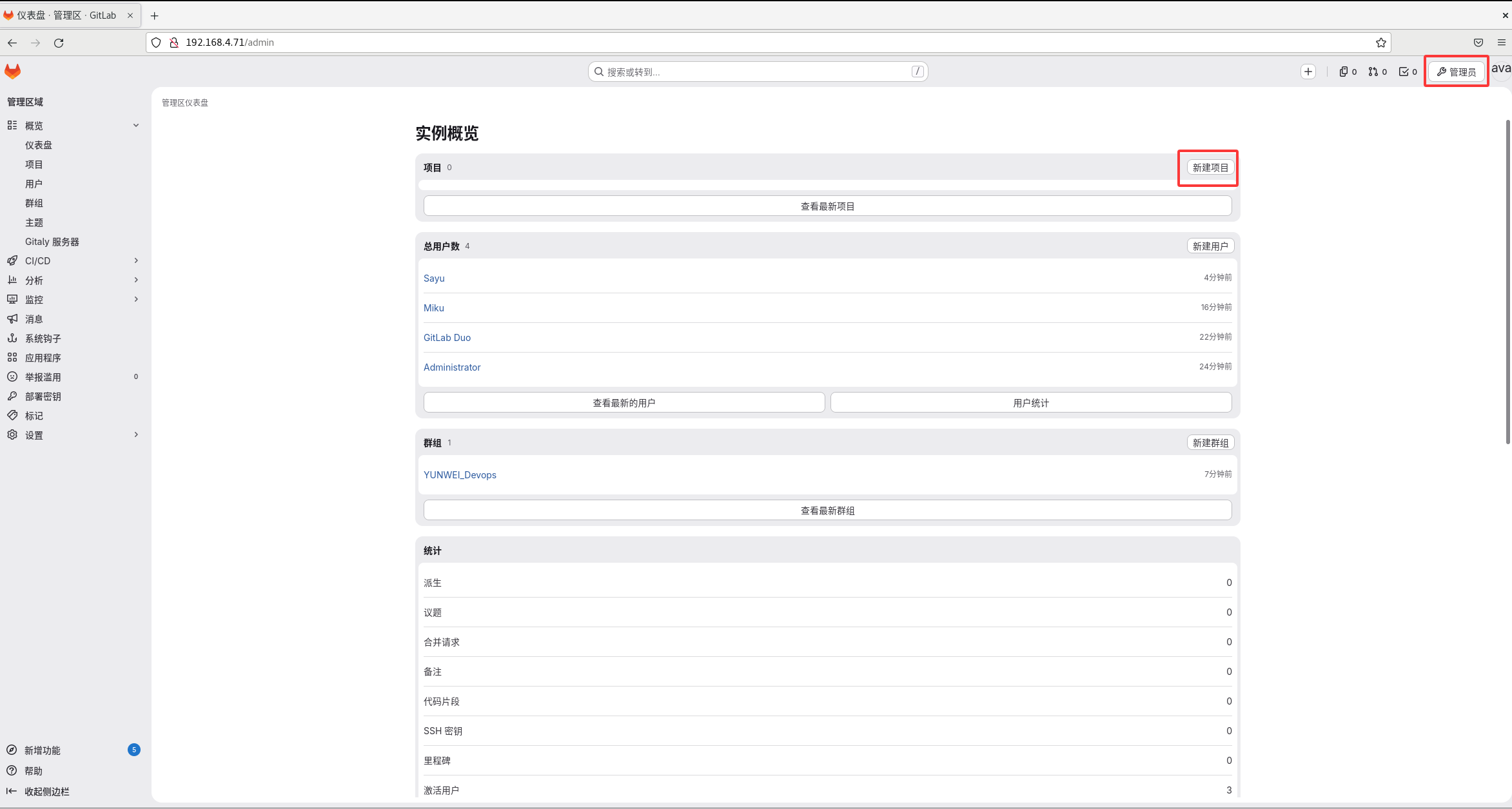Click the 新建项目 button
The width and height of the screenshot is (1512, 809).
(x=1210, y=168)
